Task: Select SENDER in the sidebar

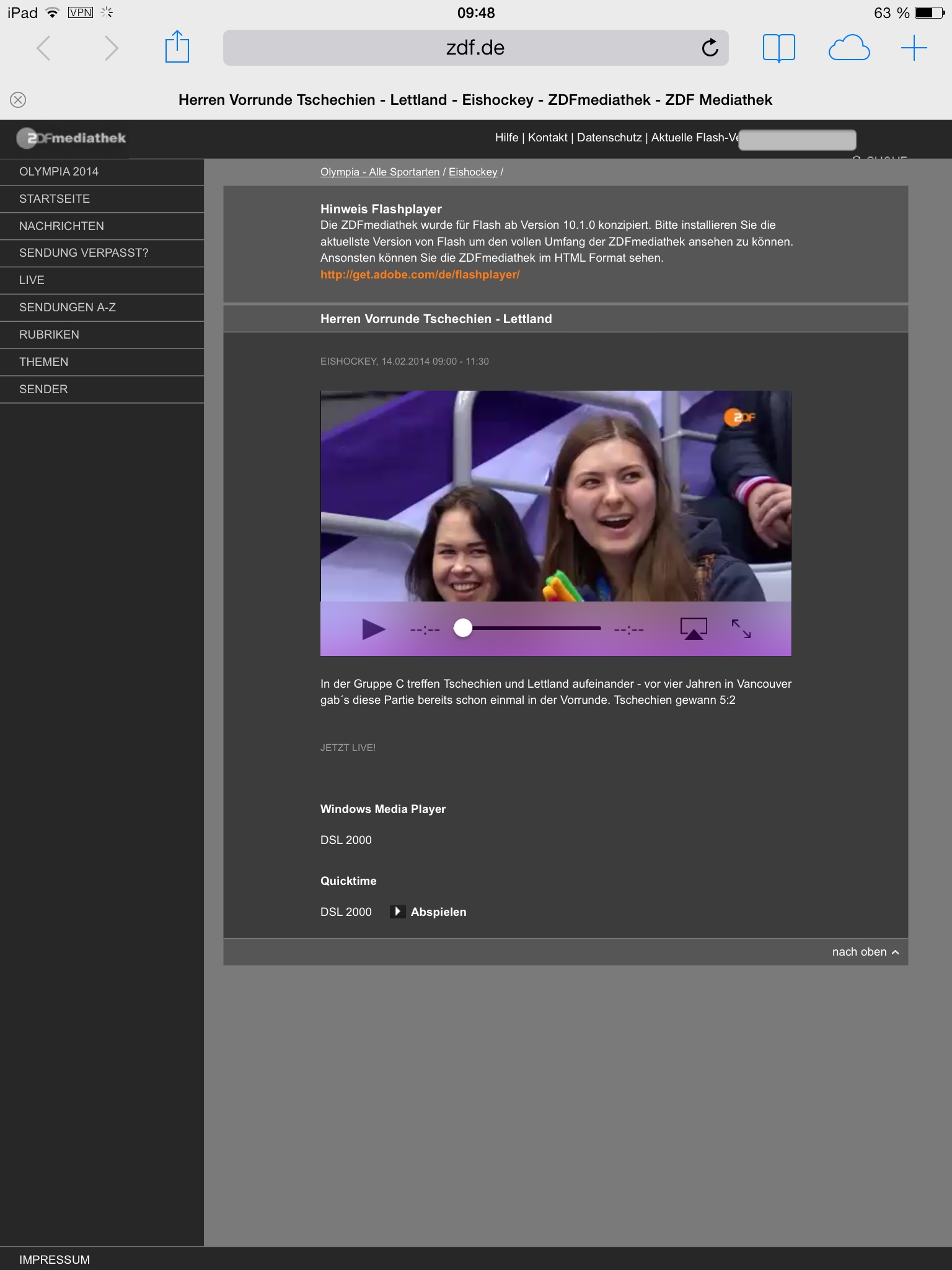Action: coord(102,389)
